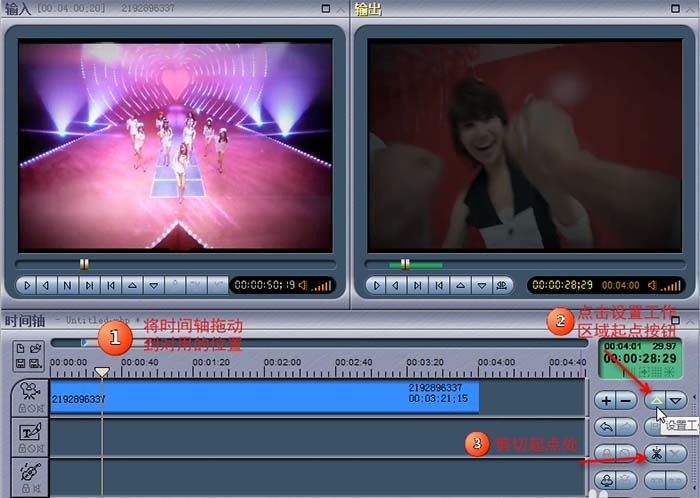Click the input timecode 00:00:50;19
The image size is (700, 498).
pos(265,285)
